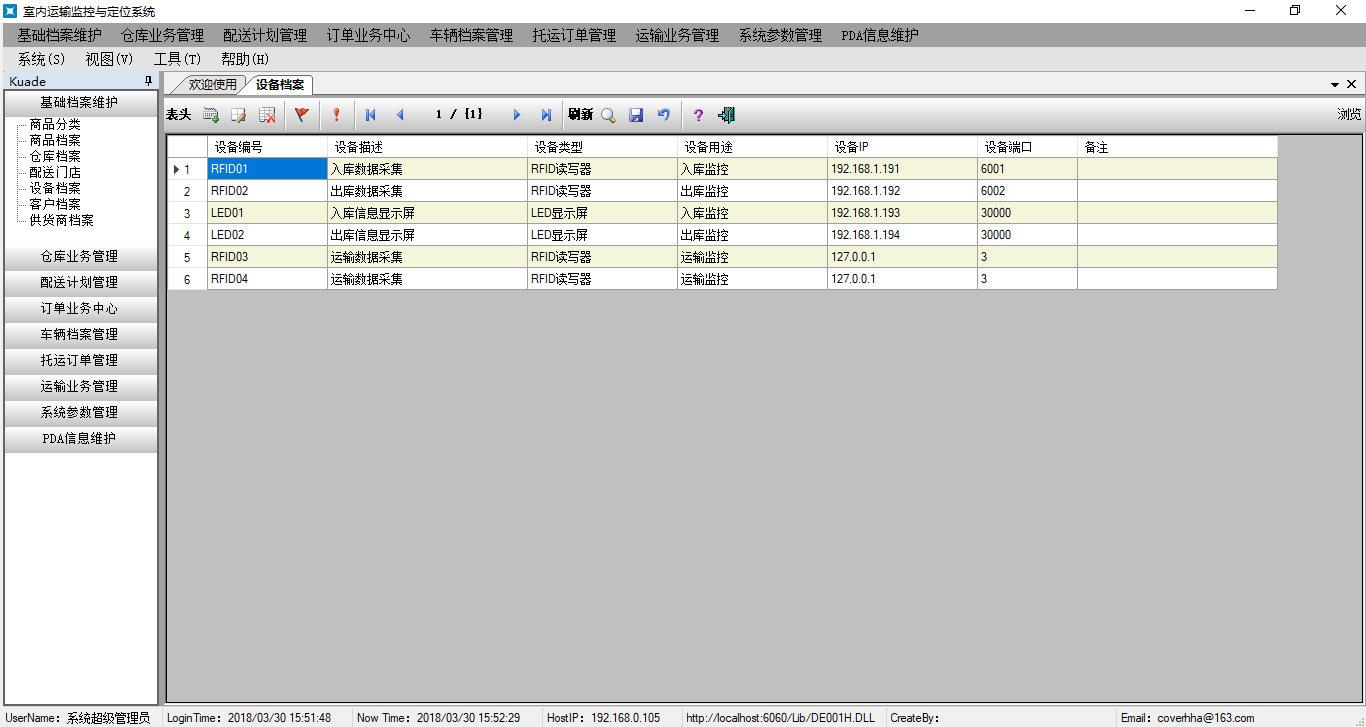
Task: Select the LED02 device number cell
Action: [267, 235]
